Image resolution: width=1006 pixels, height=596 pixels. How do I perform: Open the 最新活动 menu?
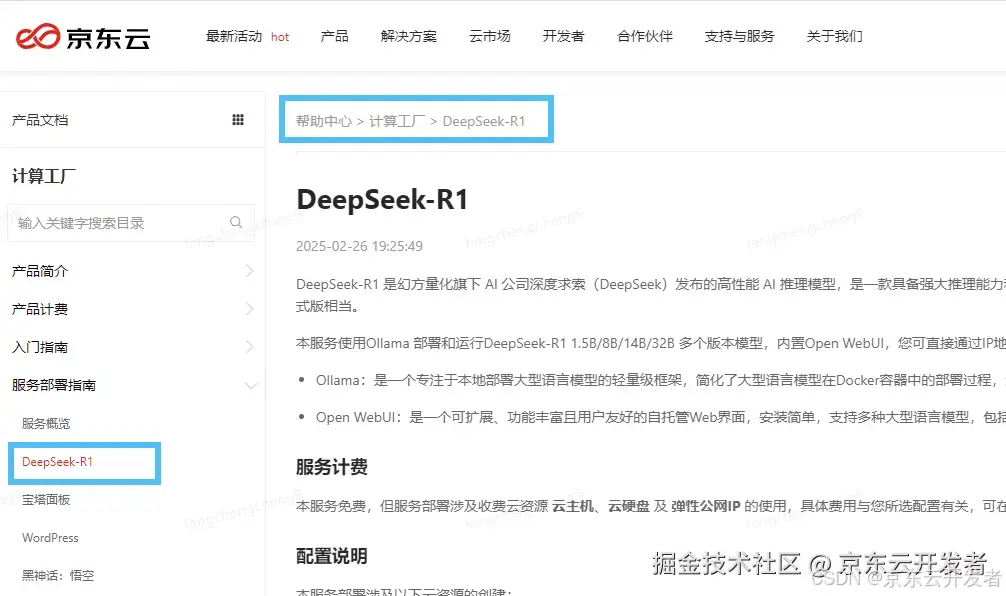click(234, 37)
